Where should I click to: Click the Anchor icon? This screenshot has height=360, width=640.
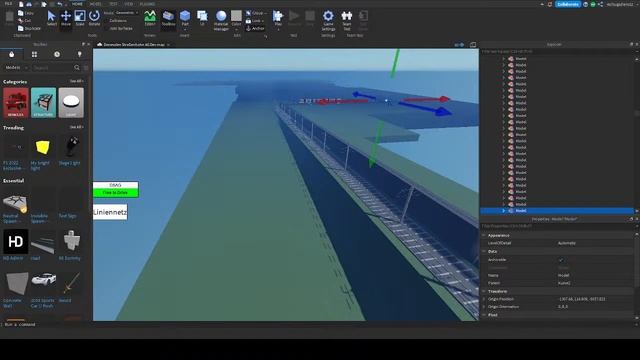pos(248,29)
